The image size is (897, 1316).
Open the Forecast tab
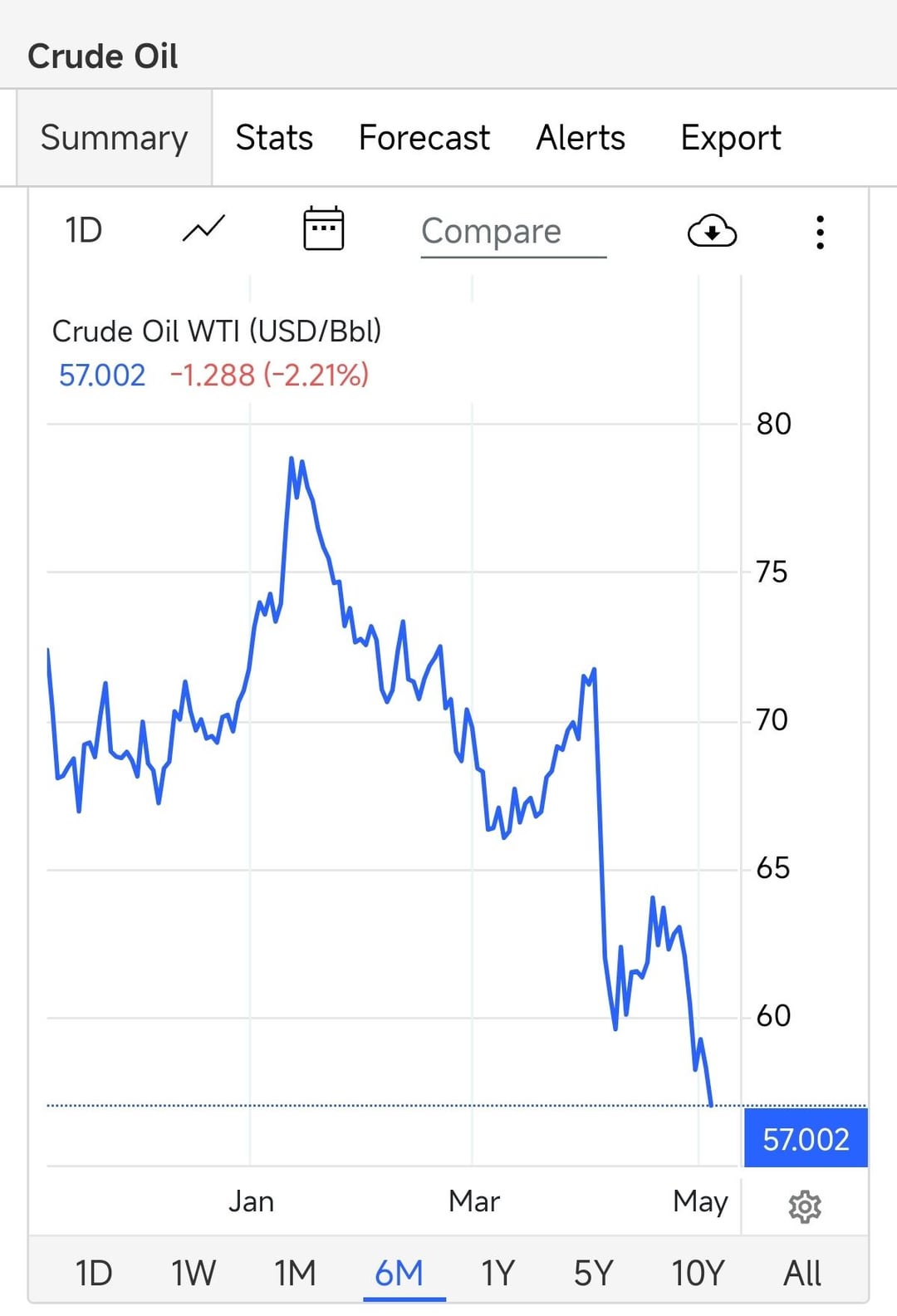(424, 138)
